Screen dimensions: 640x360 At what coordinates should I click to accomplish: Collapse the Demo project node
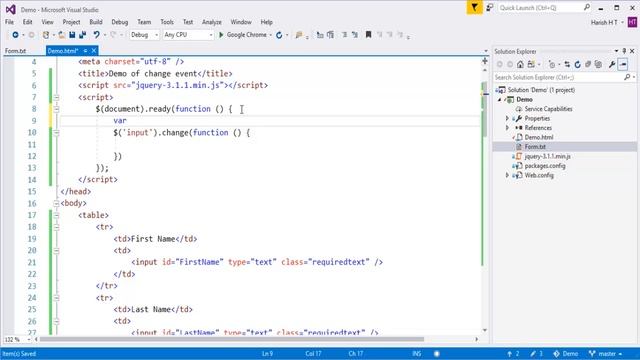[x=500, y=100]
